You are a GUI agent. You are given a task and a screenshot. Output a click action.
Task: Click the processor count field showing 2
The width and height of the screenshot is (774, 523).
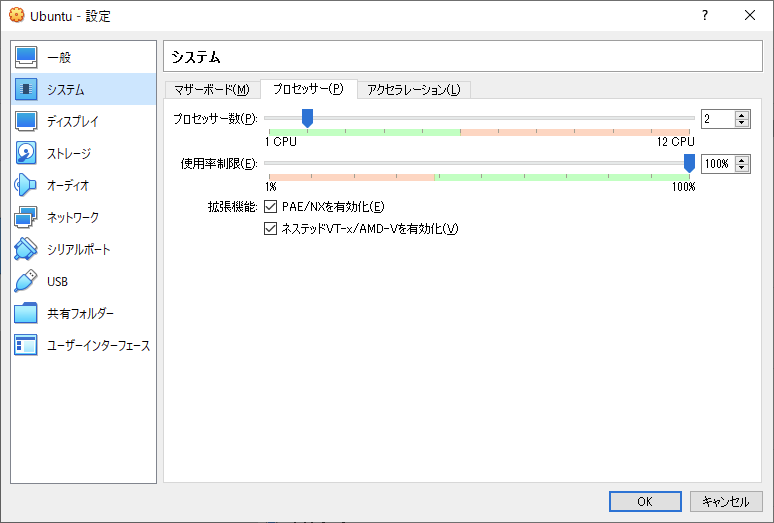718,119
